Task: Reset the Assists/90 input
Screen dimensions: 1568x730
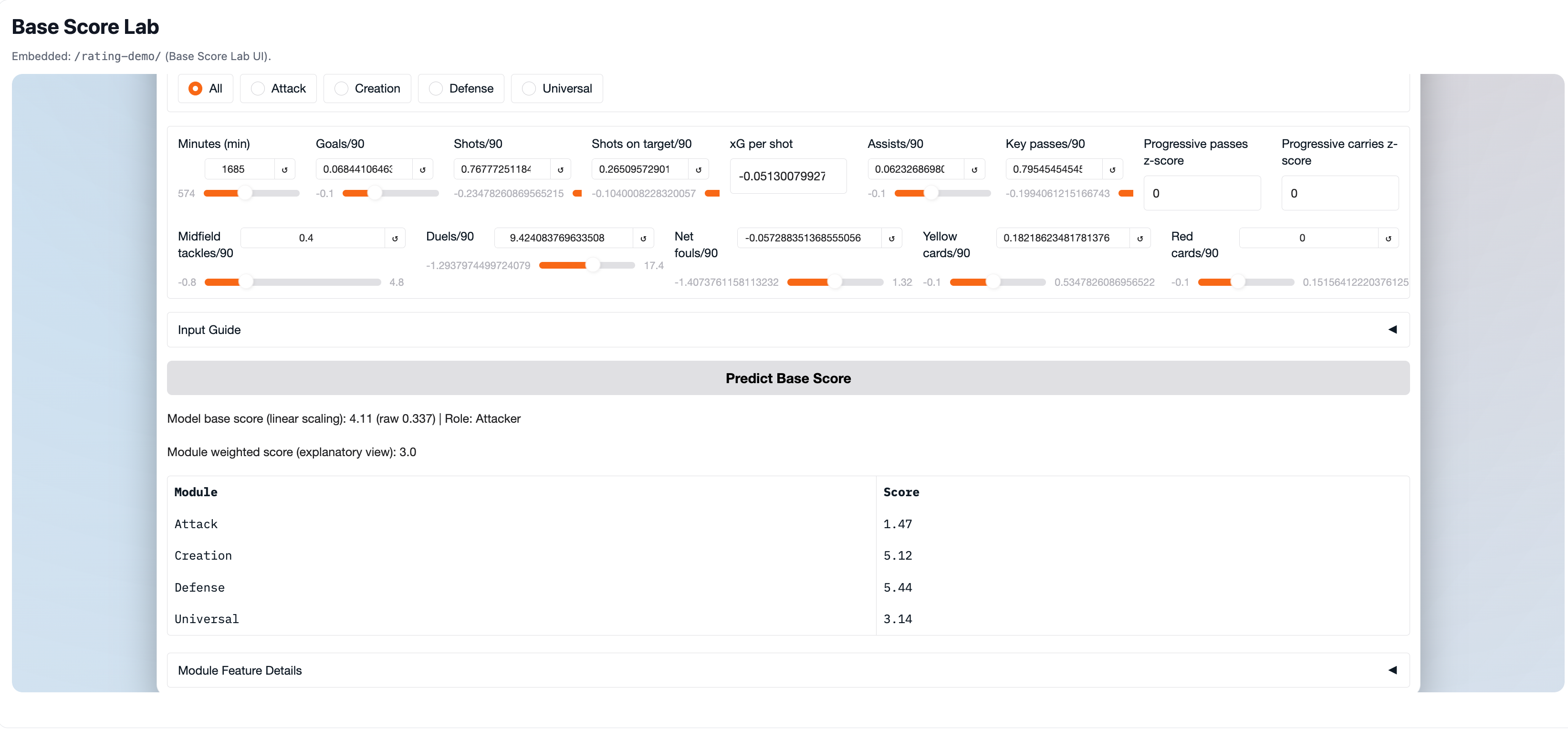Action: tap(974, 168)
